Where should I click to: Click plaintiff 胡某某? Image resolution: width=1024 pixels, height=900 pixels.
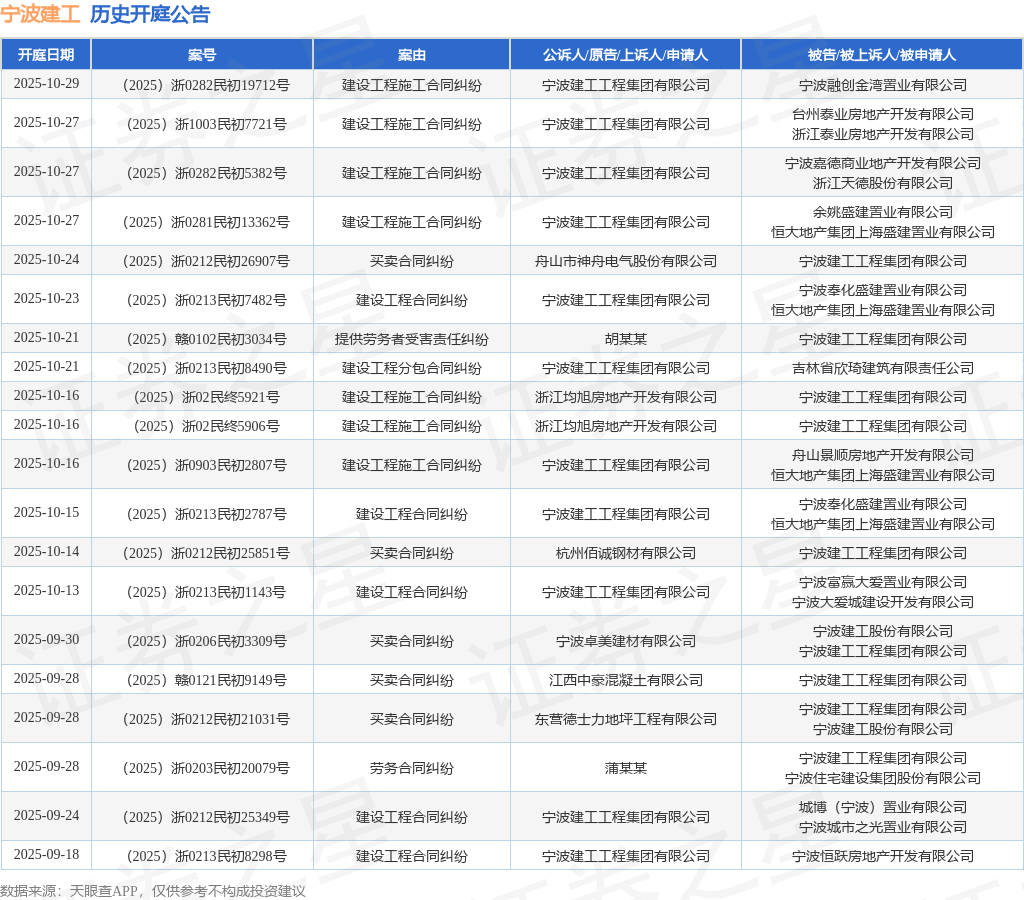tap(626, 339)
